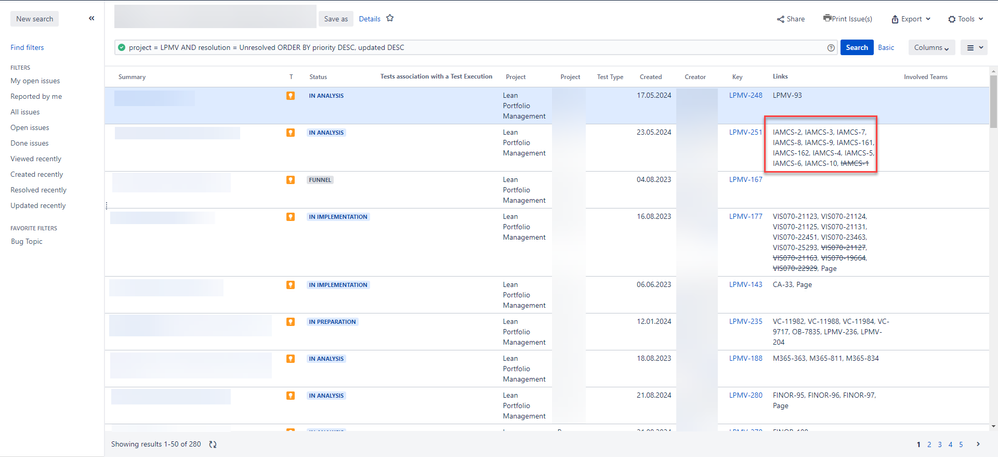Sort by Summary column header
The height and width of the screenshot is (457, 998).
click(132, 77)
